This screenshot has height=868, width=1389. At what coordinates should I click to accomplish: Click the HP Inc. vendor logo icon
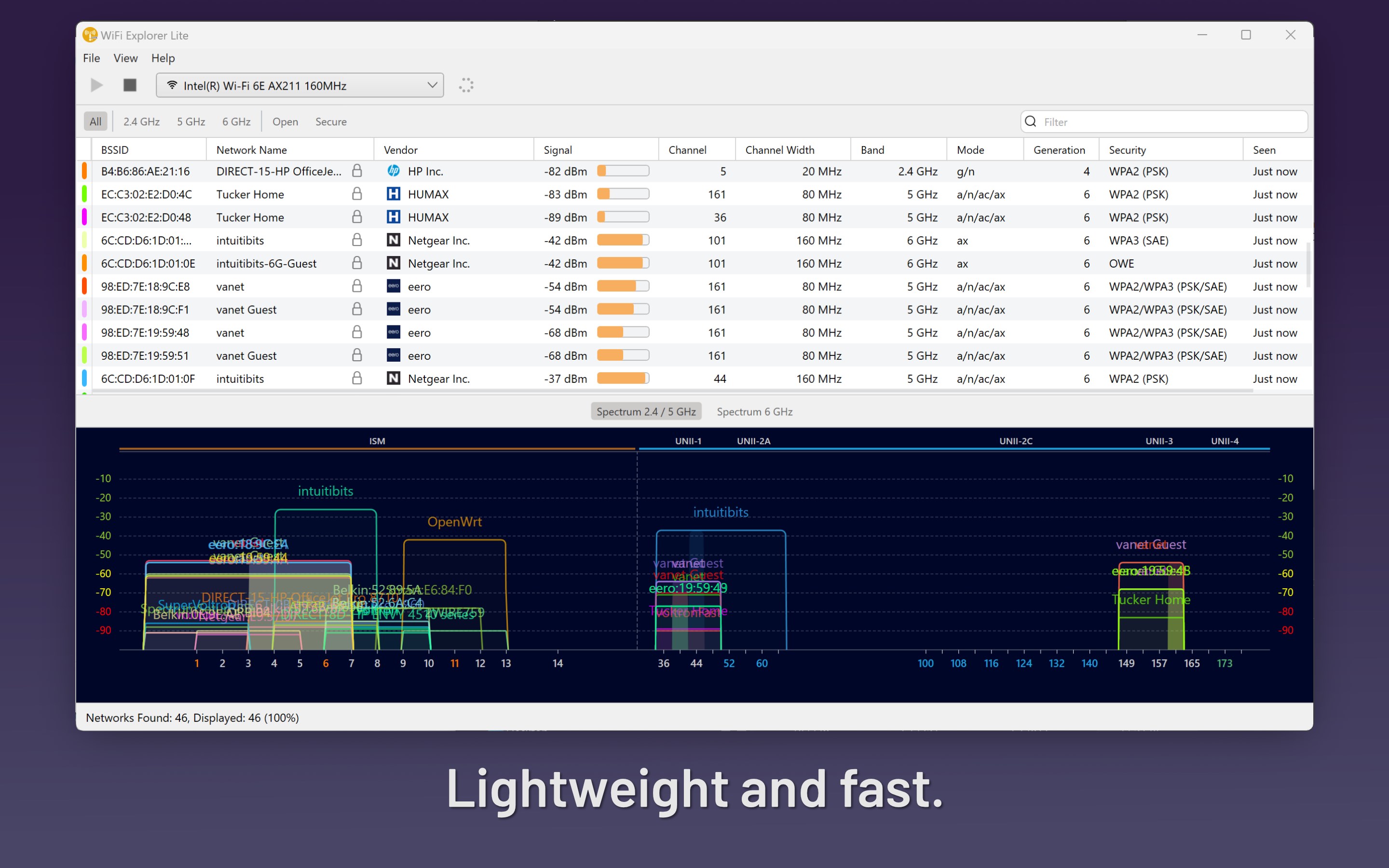tap(393, 171)
